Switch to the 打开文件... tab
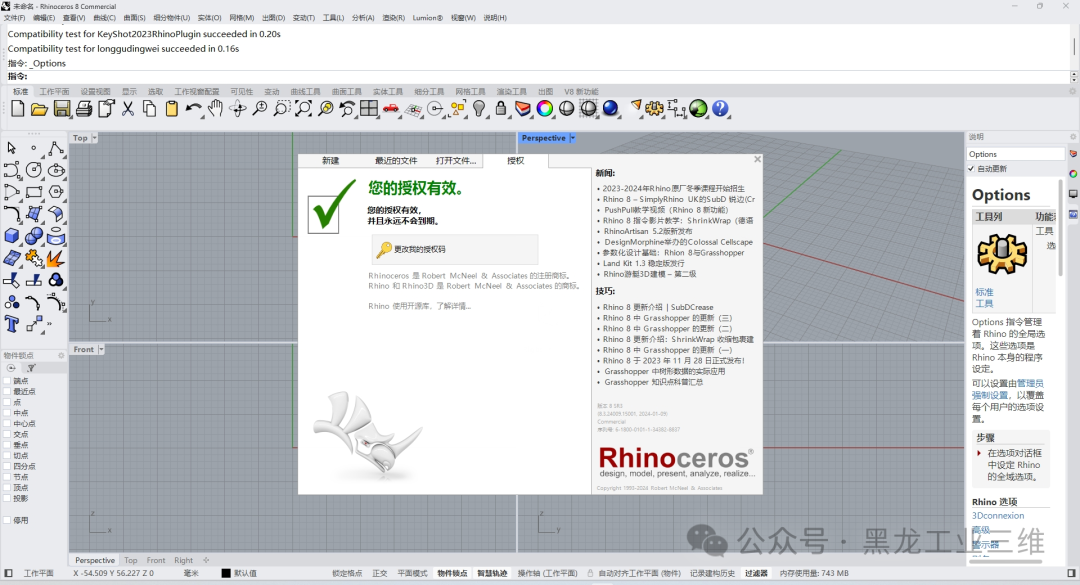Viewport: 1080px width, 585px height. point(456,161)
